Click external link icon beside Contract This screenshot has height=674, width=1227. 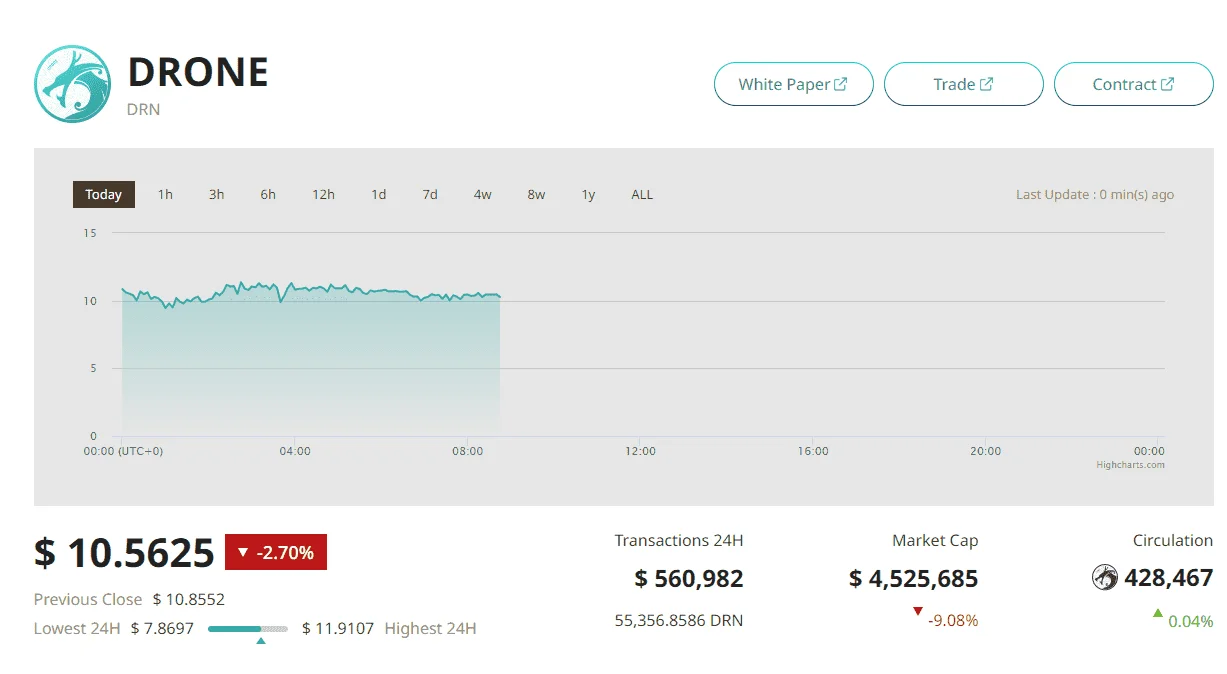click(x=1167, y=84)
